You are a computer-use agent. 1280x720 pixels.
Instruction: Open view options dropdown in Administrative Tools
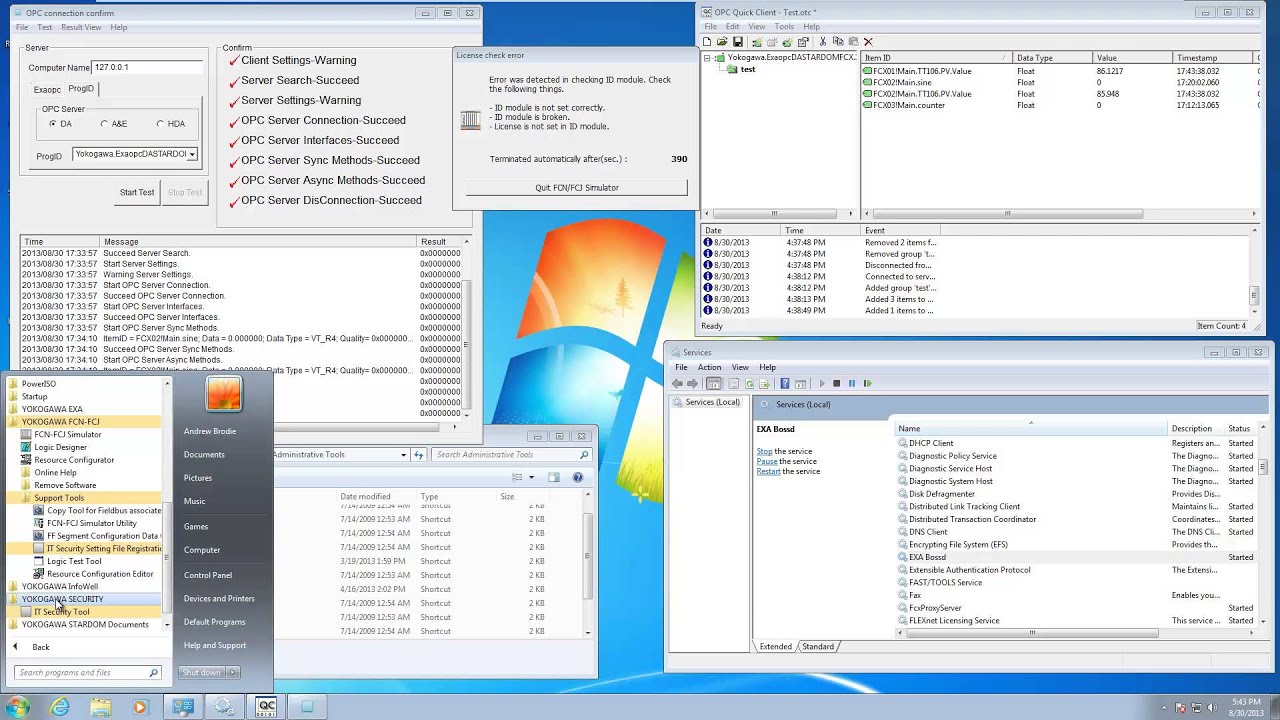coord(531,477)
